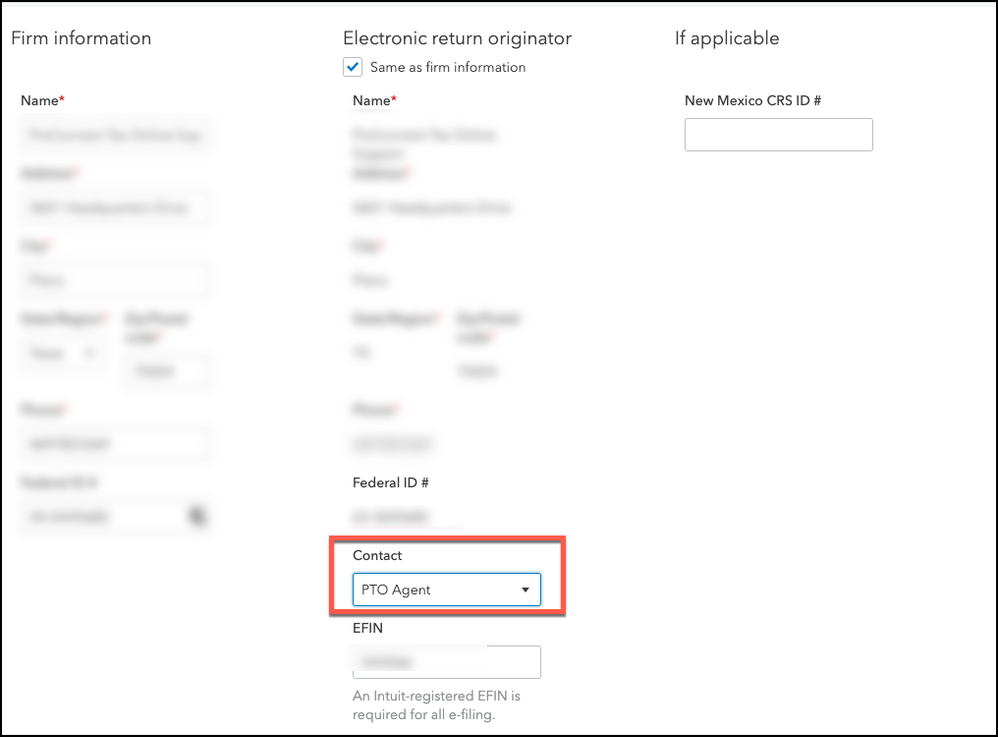Select the Firm information Phone field

click(115, 444)
